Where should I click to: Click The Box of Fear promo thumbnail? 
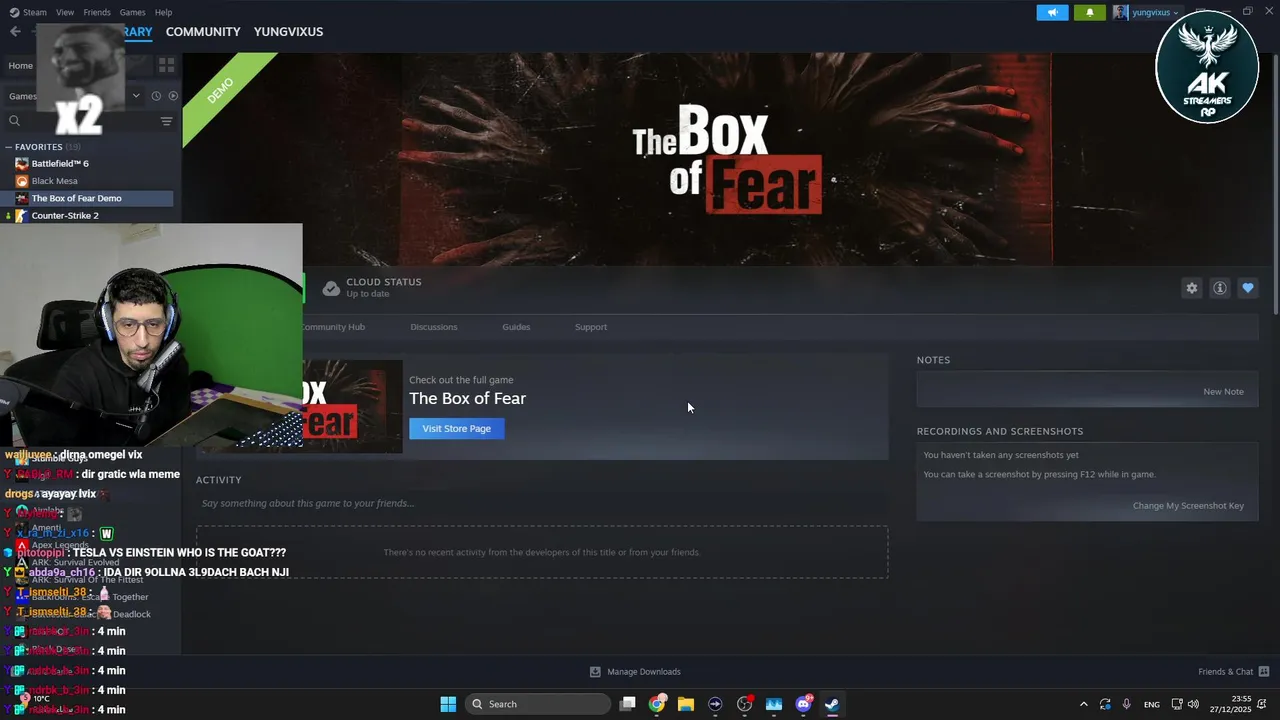click(x=352, y=406)
